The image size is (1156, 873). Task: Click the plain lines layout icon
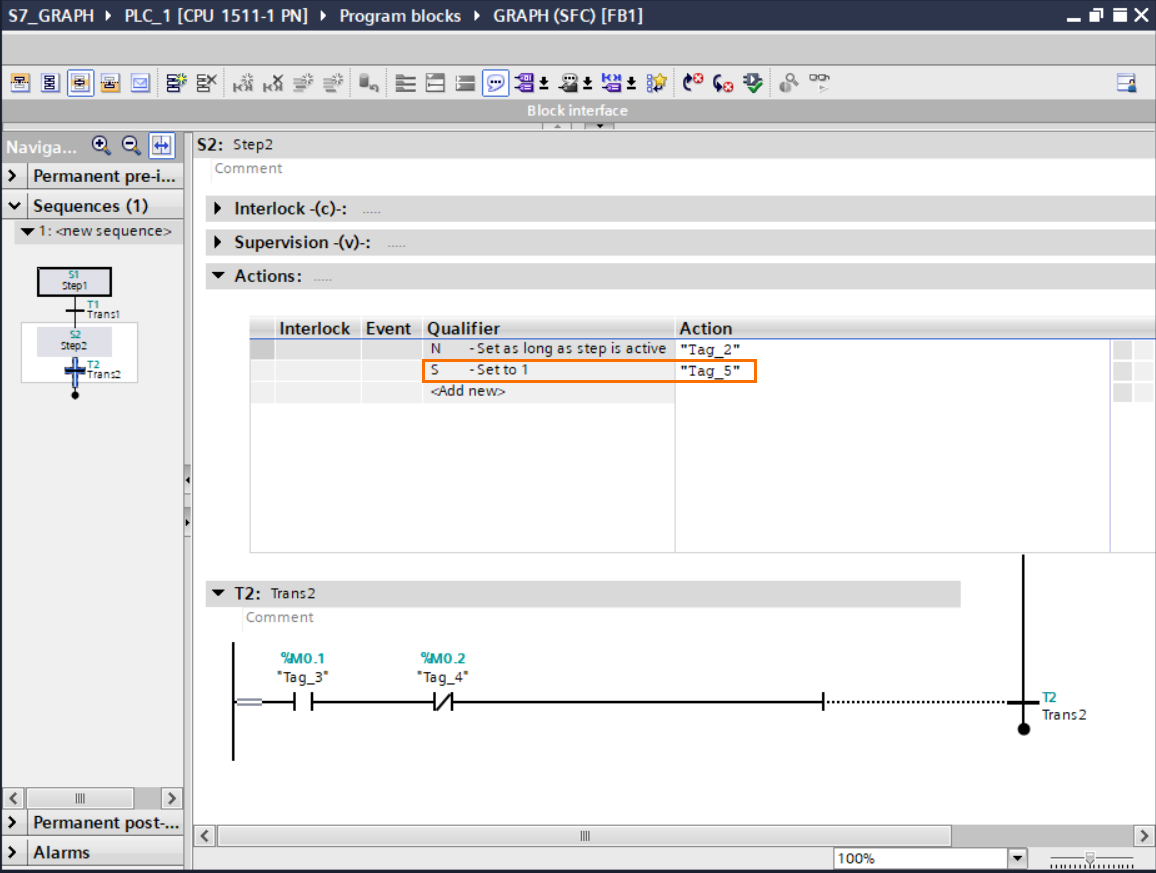pyautogui.click(x=405, y=83)
